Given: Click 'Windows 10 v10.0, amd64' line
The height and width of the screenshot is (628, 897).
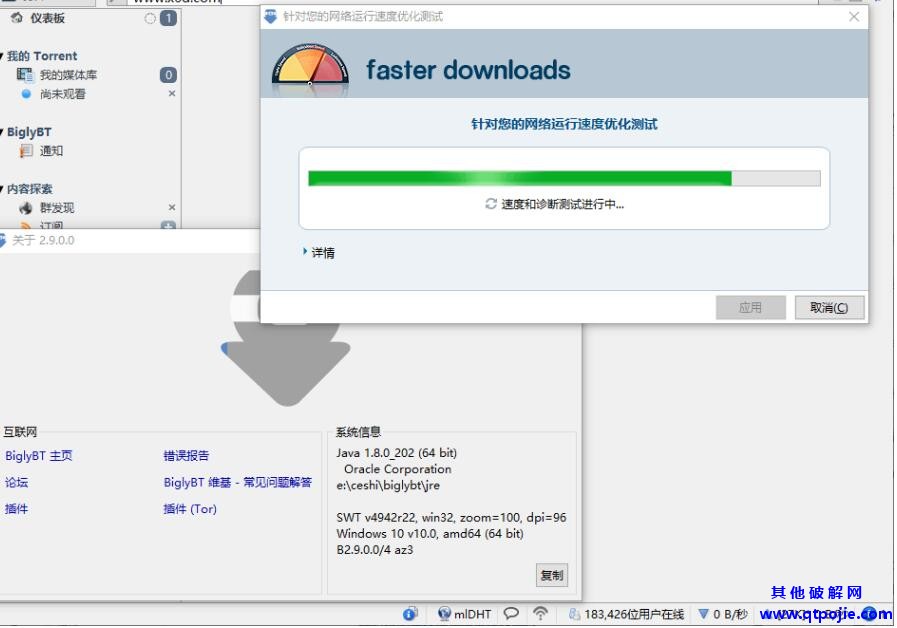Looking at the screenshot, I should 430,534.
